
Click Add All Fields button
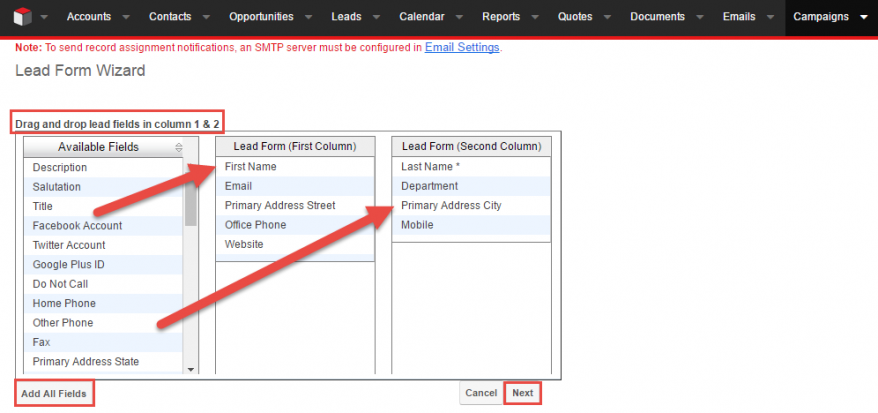pyautogui.click(x=55, y=394)
